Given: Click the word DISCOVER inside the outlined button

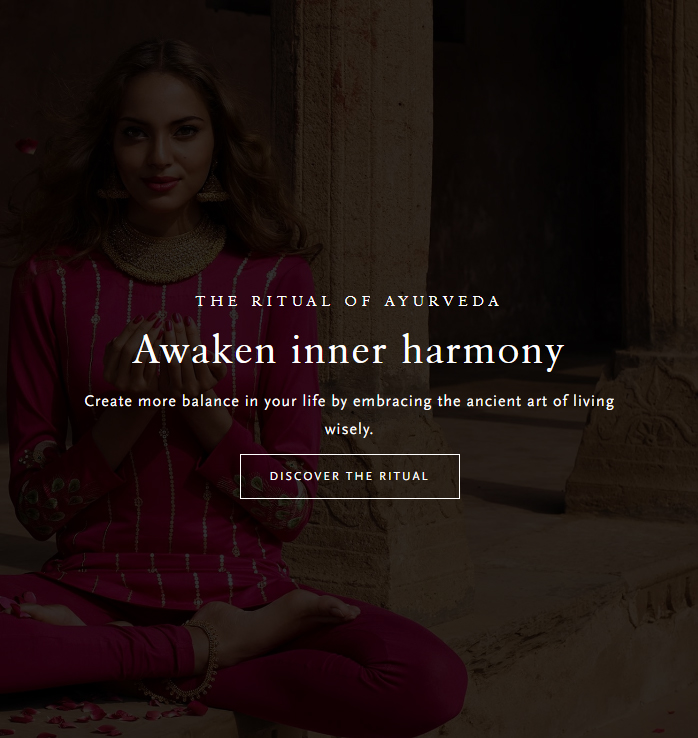Looking at the screenshot, I should click(305, 476).
